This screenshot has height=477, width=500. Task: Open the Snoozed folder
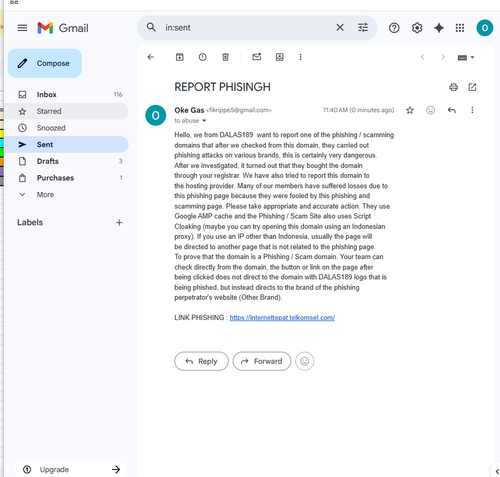67,128
